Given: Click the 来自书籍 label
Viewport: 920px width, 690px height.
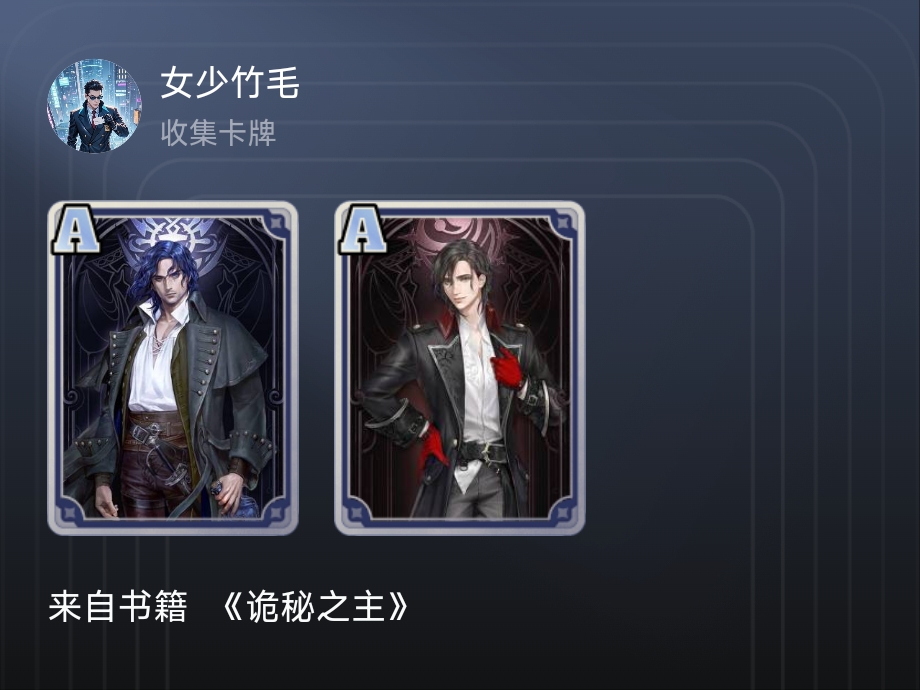Looking at the screenshot, I should 118,606.
